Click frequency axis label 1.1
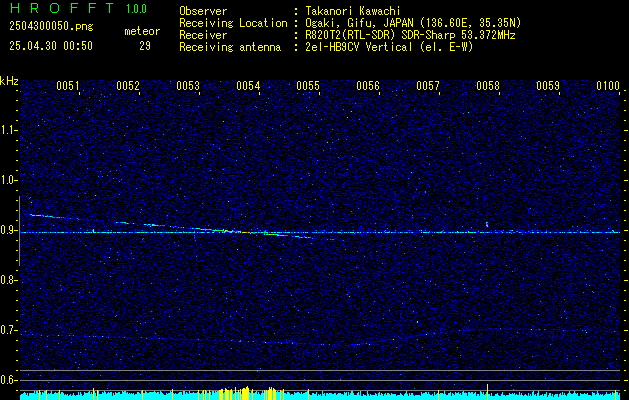This screenshot has width=629, height=400. tap(9, 130)
